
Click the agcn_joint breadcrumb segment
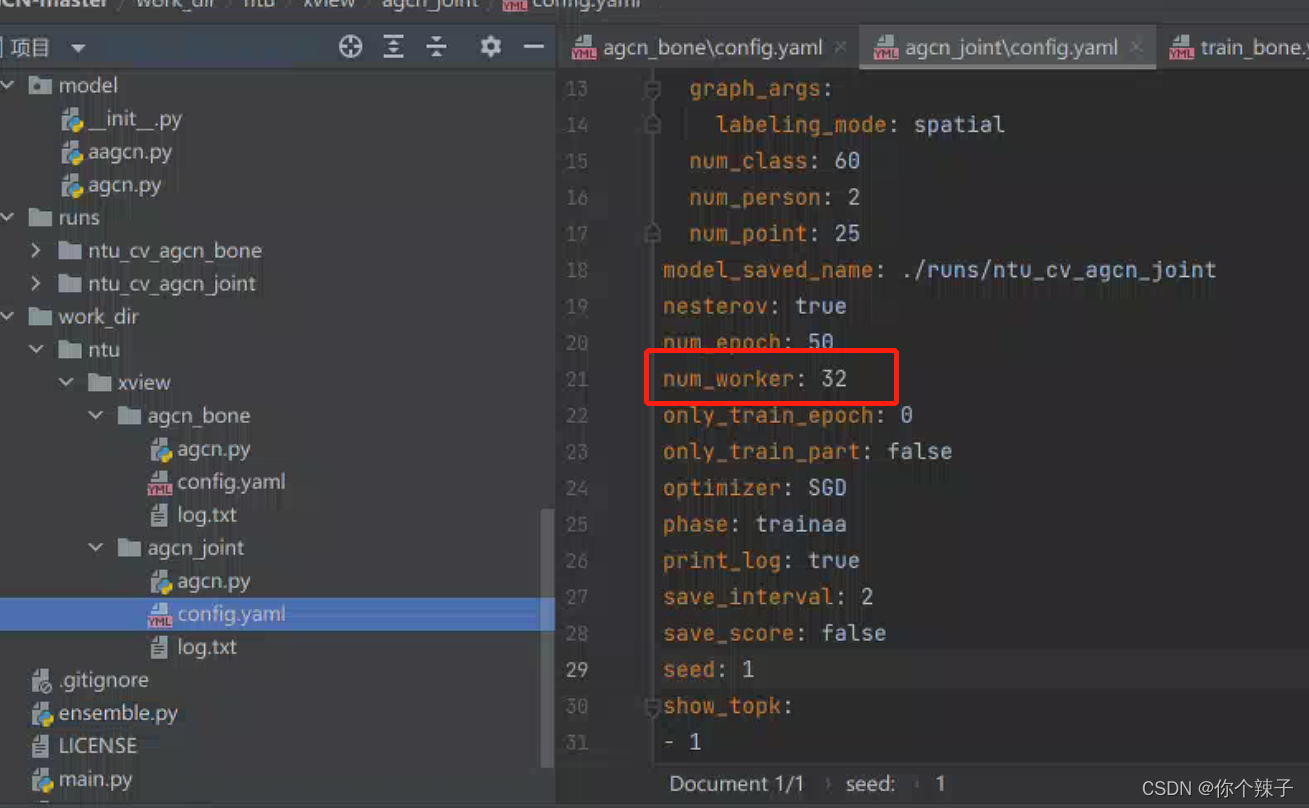point(429,4)
